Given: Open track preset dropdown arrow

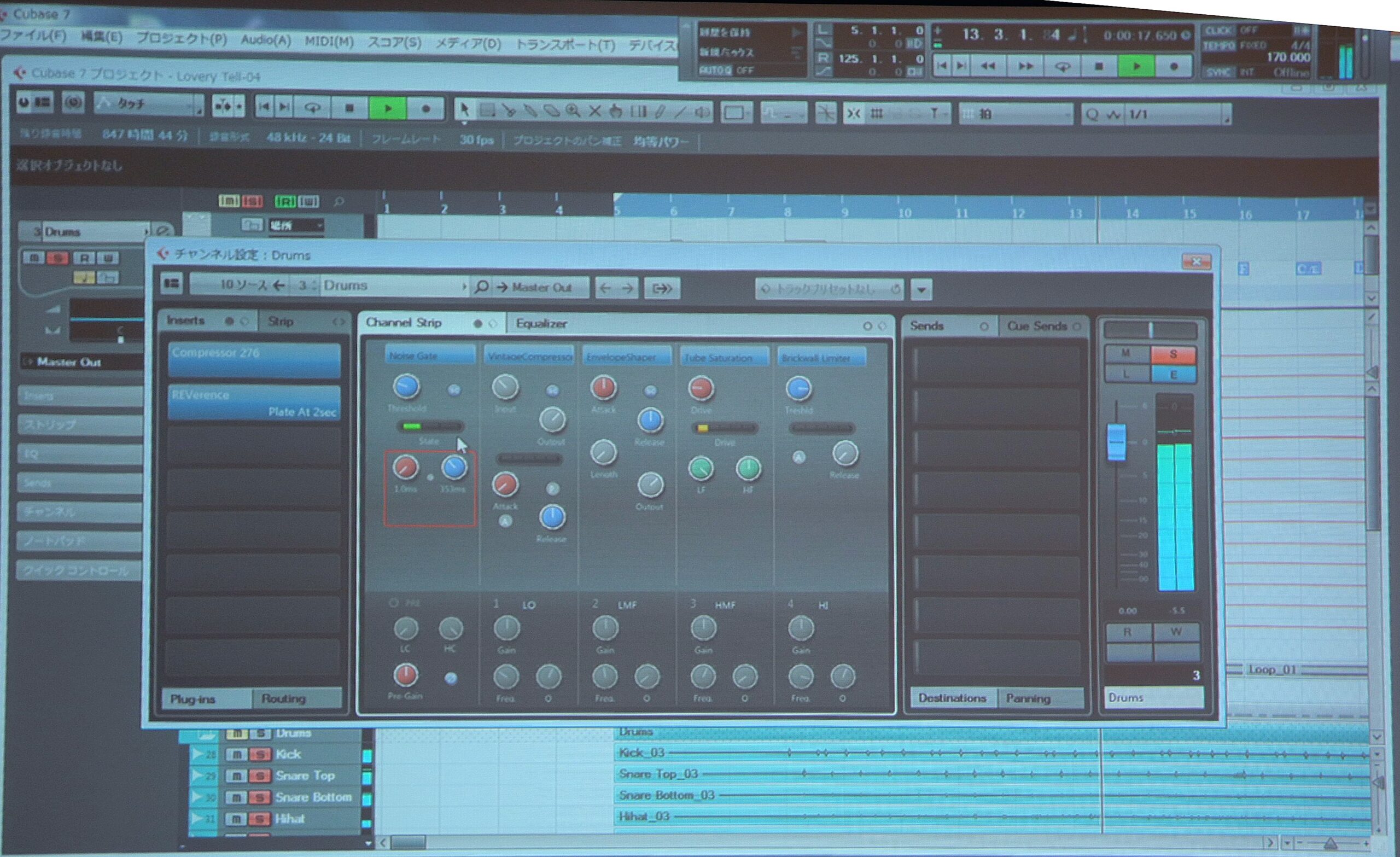Looking at the screenshot, I should tap(921, 289).
